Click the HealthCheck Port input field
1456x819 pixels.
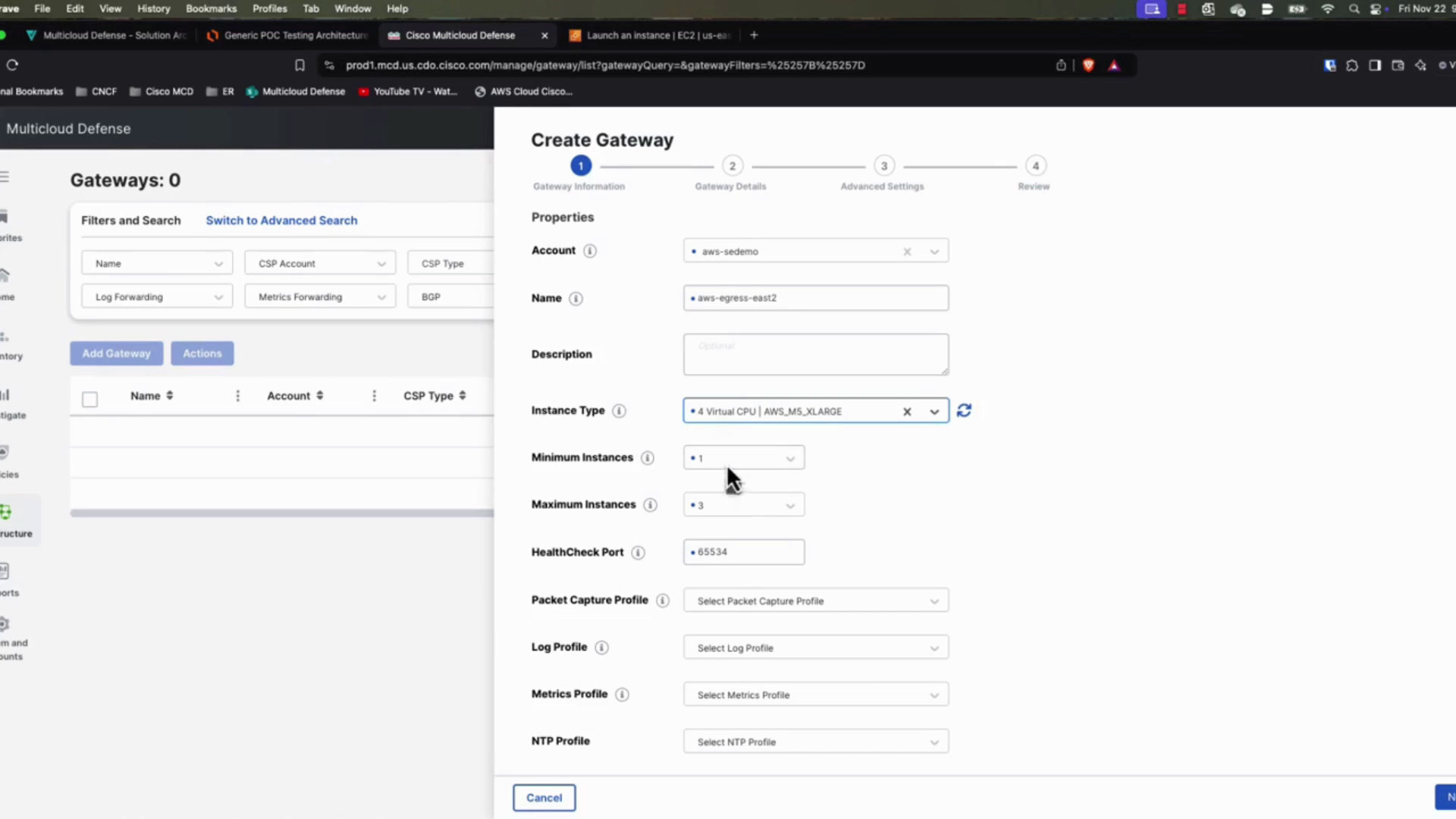click(x=744, y=552)
